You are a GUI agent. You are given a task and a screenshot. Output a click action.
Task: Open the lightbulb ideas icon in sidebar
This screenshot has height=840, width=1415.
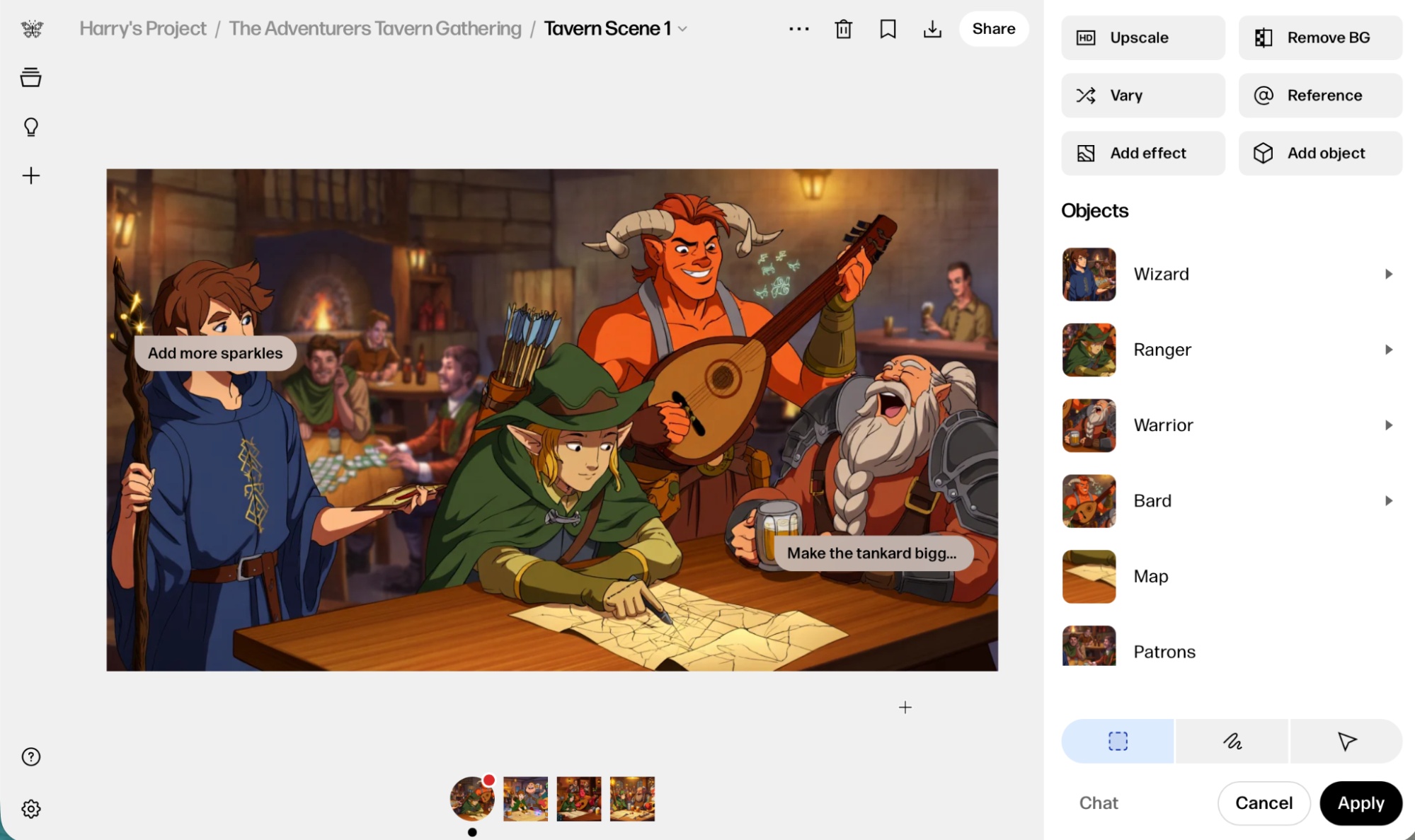coord(31,127)
